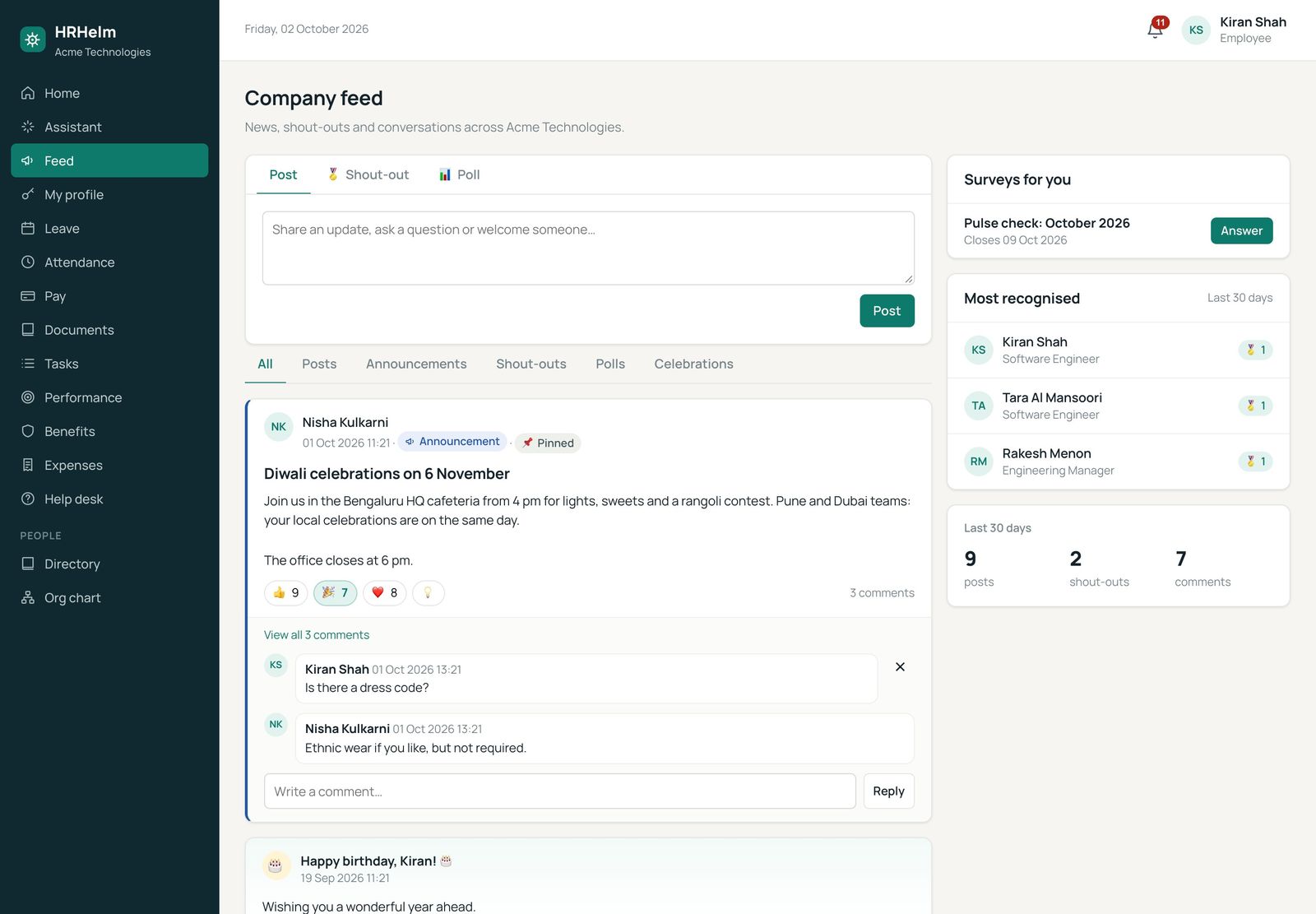
Task: Click Kiran Shah's avatar in the header
Action: pos(1196,30)
